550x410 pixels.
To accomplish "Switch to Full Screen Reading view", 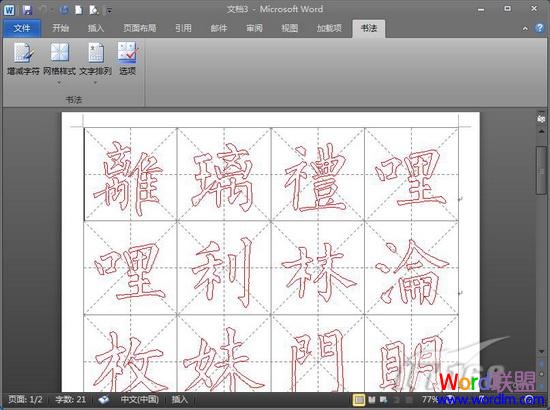I will pos(371,399).
